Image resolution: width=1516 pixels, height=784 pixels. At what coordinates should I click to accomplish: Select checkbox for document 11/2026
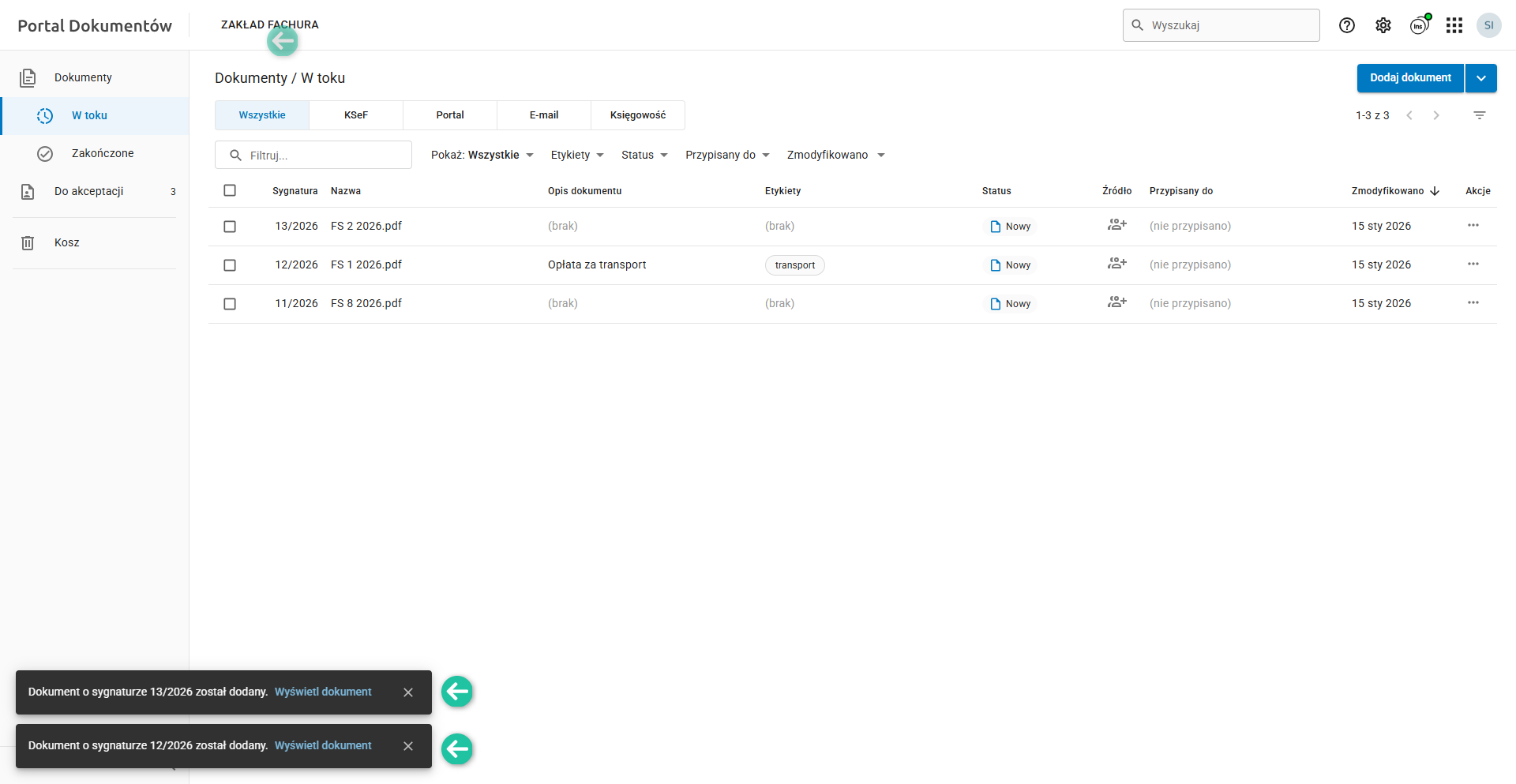pyautogui.click(x=230, y=304)
